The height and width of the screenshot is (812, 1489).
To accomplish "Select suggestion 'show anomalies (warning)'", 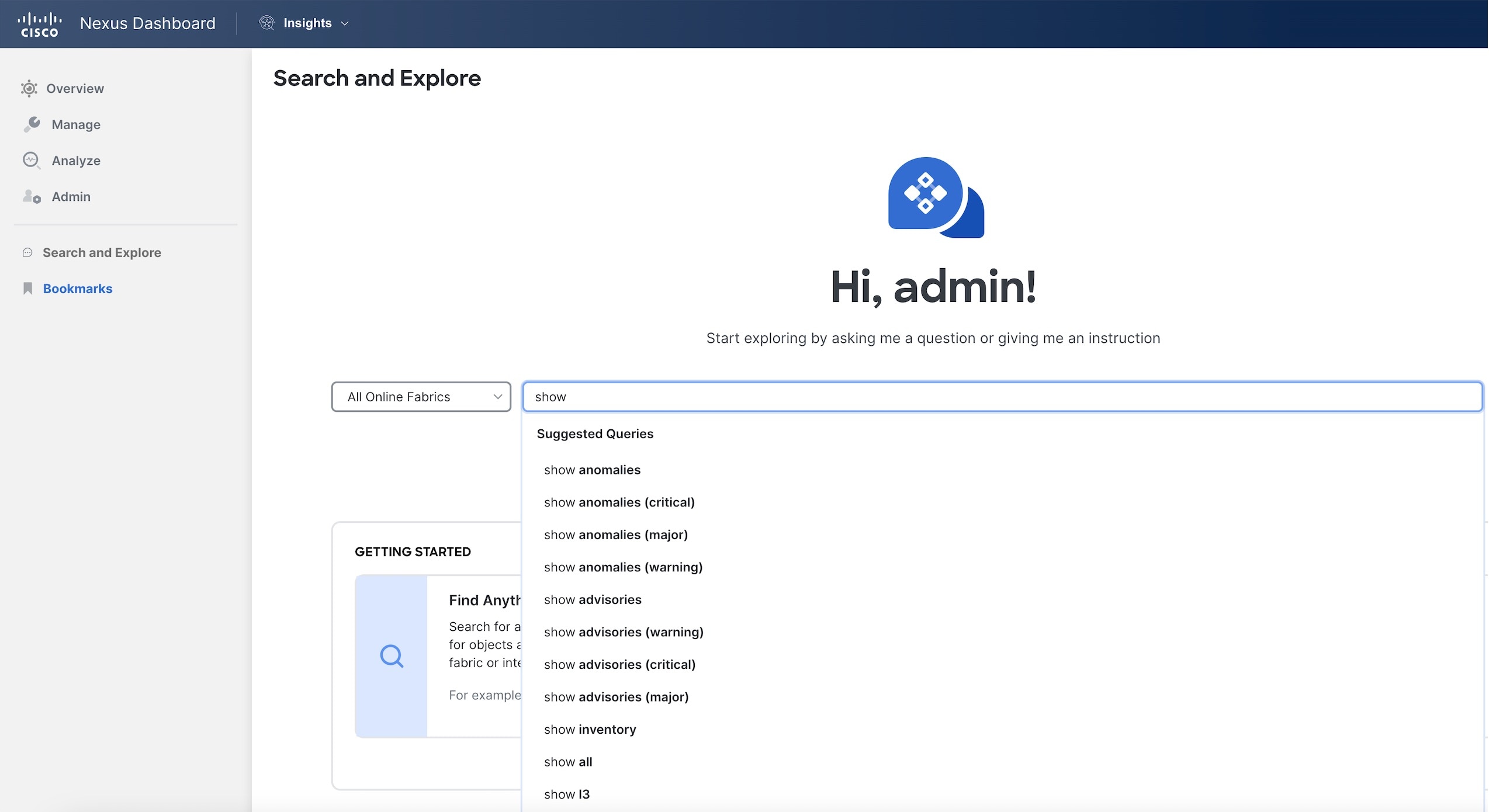I will pyautogui.click(x=623, y=567).
